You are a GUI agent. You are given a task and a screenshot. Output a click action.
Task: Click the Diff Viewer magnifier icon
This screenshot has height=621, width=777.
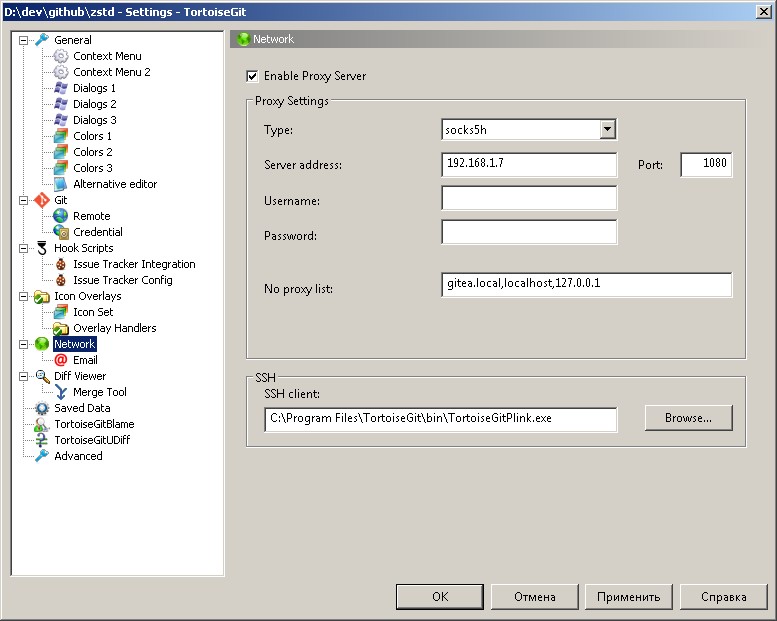(42, 376)
